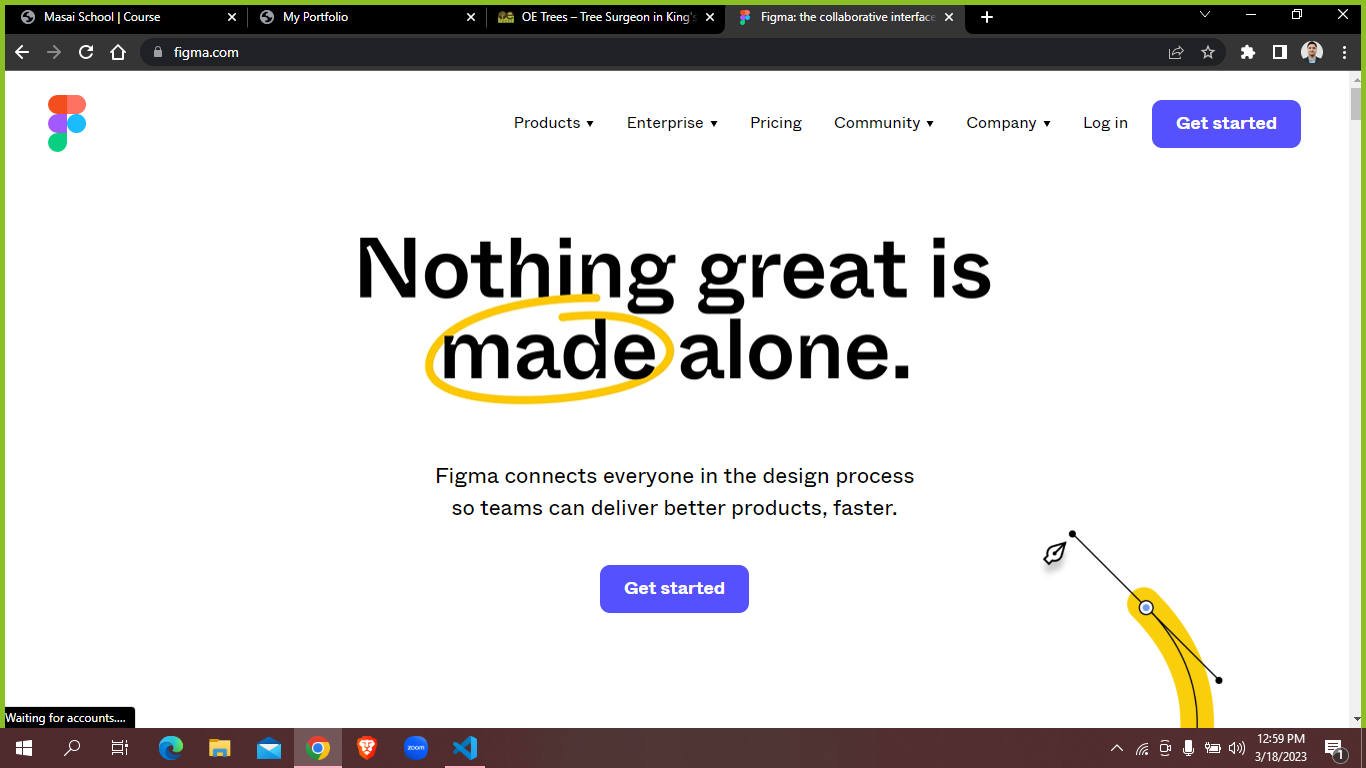This screenshot has width=1366, height=768.
Task: Click the Bezier anchor point on yellow curve
Action: pyautogui.click(x=1146, y=607)
